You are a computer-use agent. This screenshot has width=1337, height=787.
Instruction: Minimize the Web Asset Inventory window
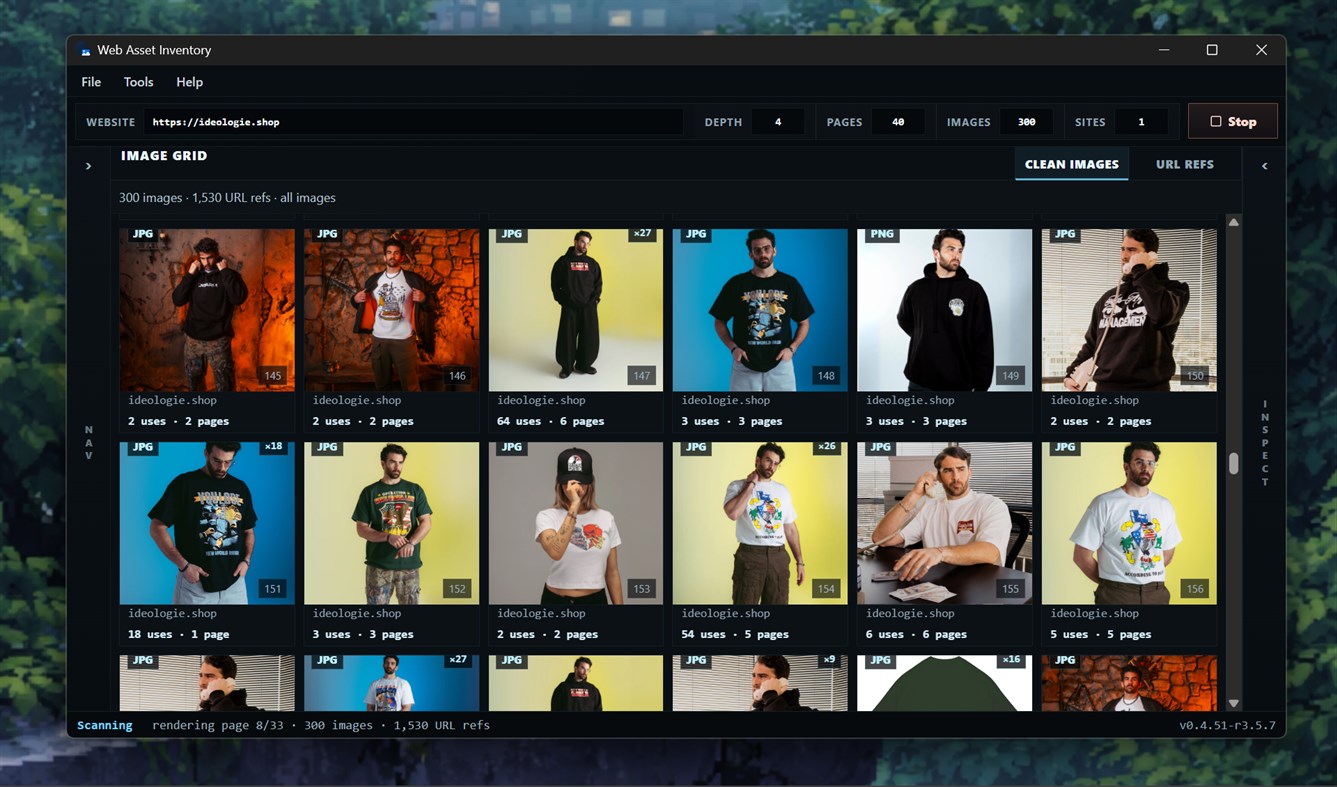pos(1164,50)
